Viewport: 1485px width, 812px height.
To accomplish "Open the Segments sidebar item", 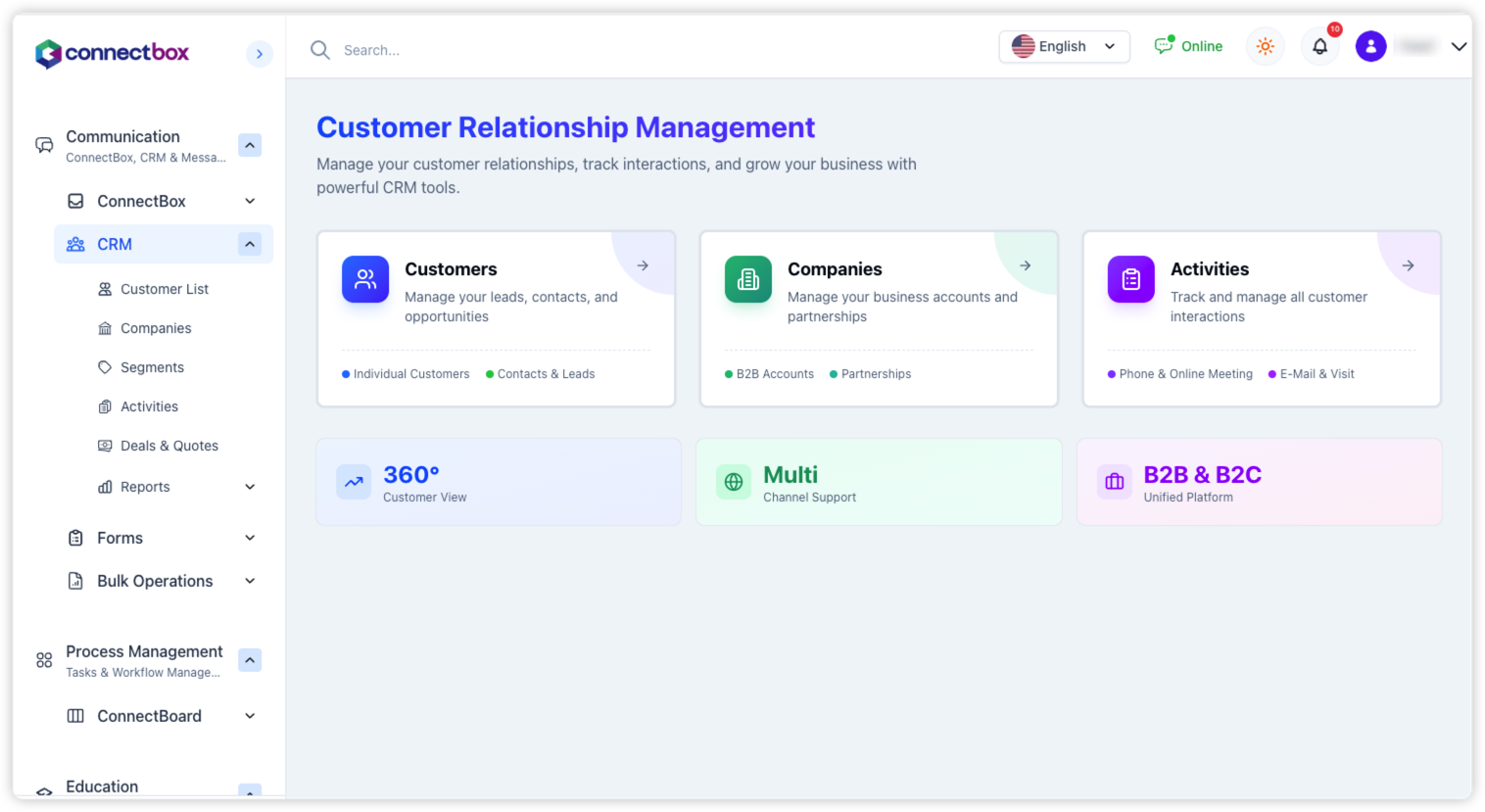I will (x=152, y=367).
